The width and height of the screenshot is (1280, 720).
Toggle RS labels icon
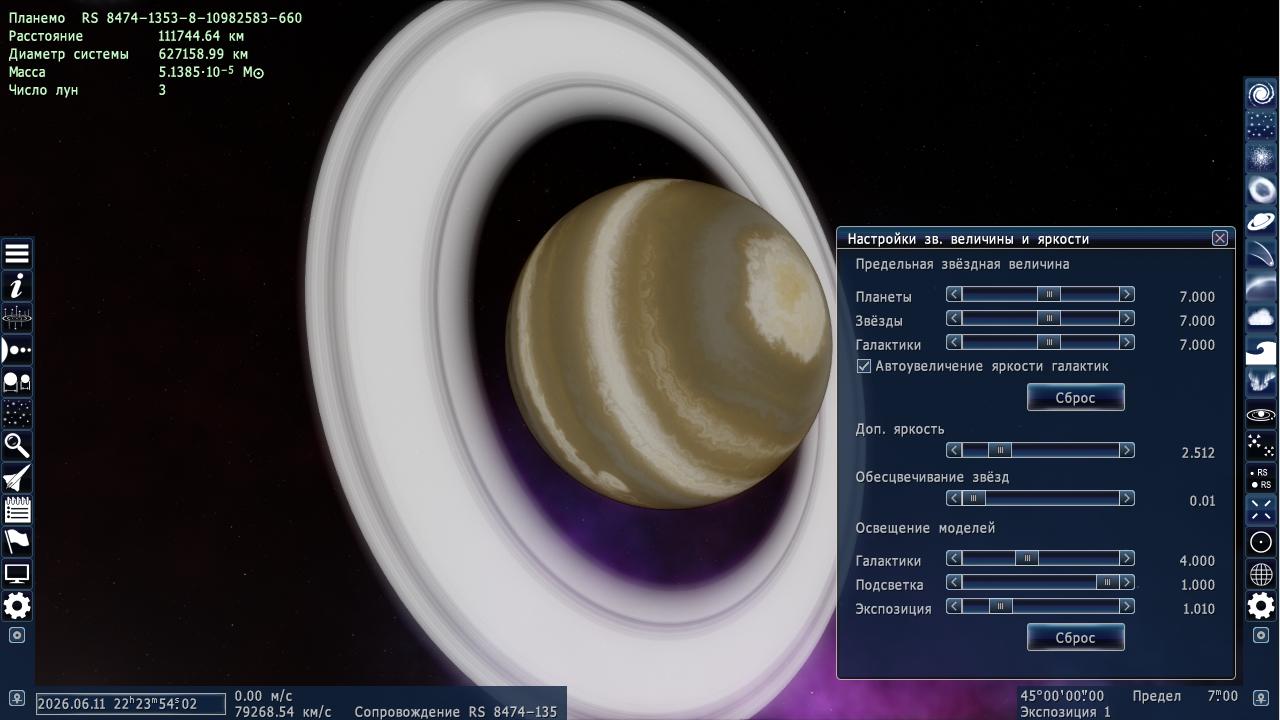point(1261,478)
